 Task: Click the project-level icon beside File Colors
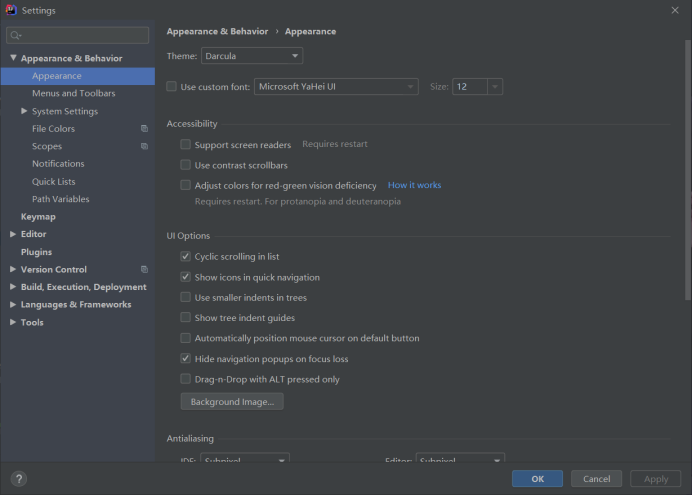click(144, 128)
